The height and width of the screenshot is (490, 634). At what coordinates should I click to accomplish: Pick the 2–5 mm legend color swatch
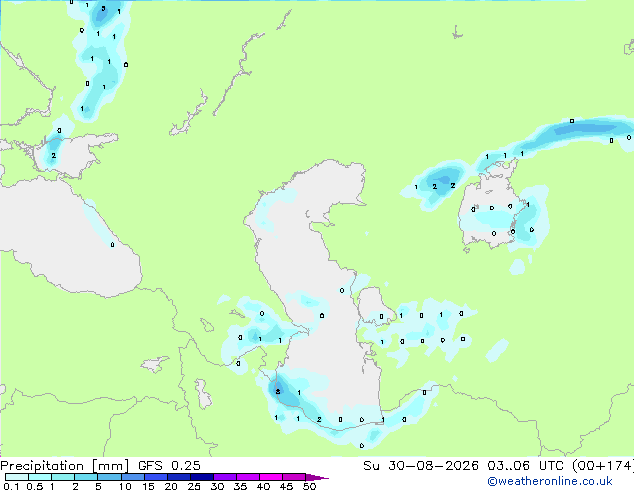(x=86, y=477)
